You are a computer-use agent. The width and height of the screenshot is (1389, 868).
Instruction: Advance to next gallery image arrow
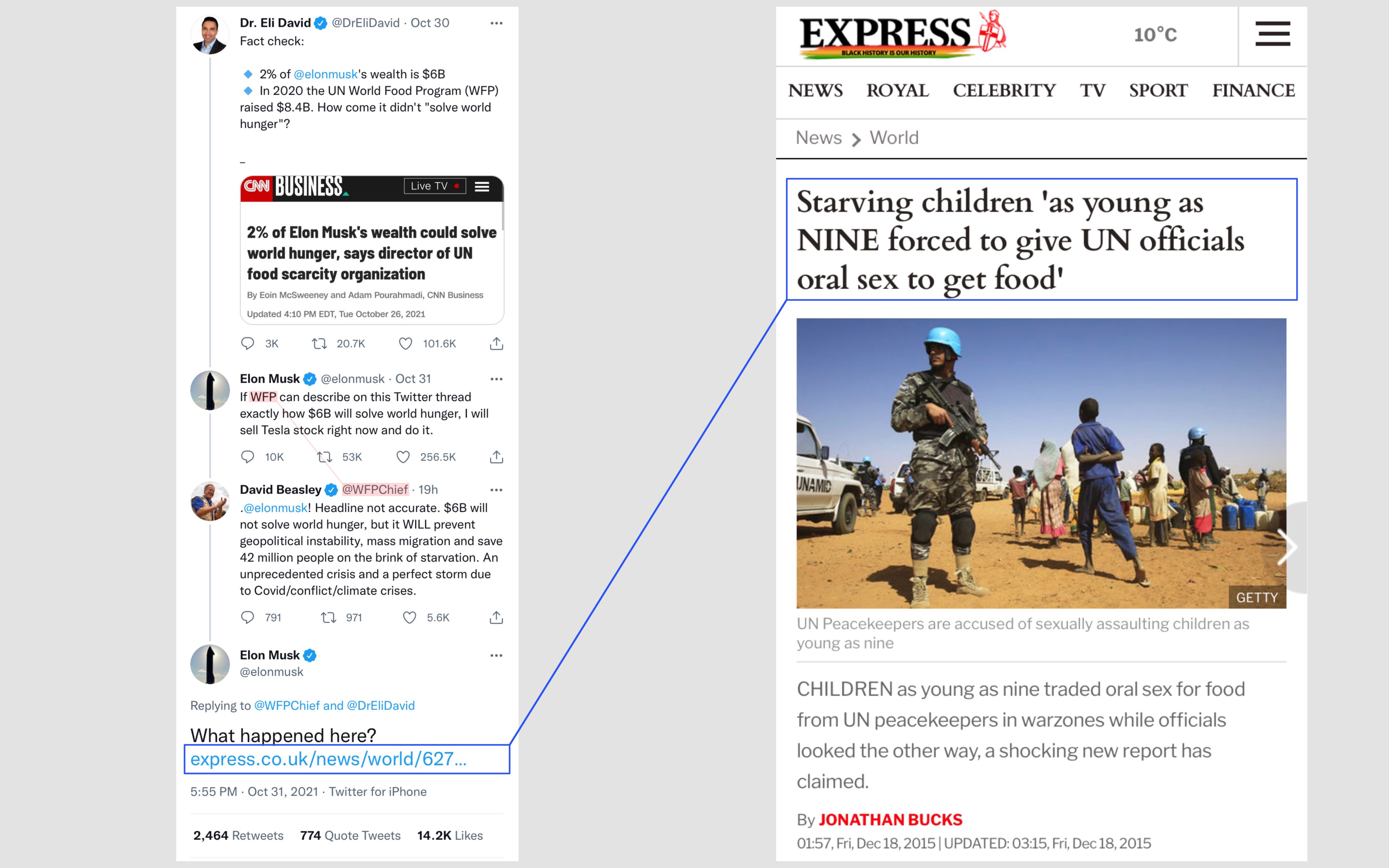(x=1287, y=547)
